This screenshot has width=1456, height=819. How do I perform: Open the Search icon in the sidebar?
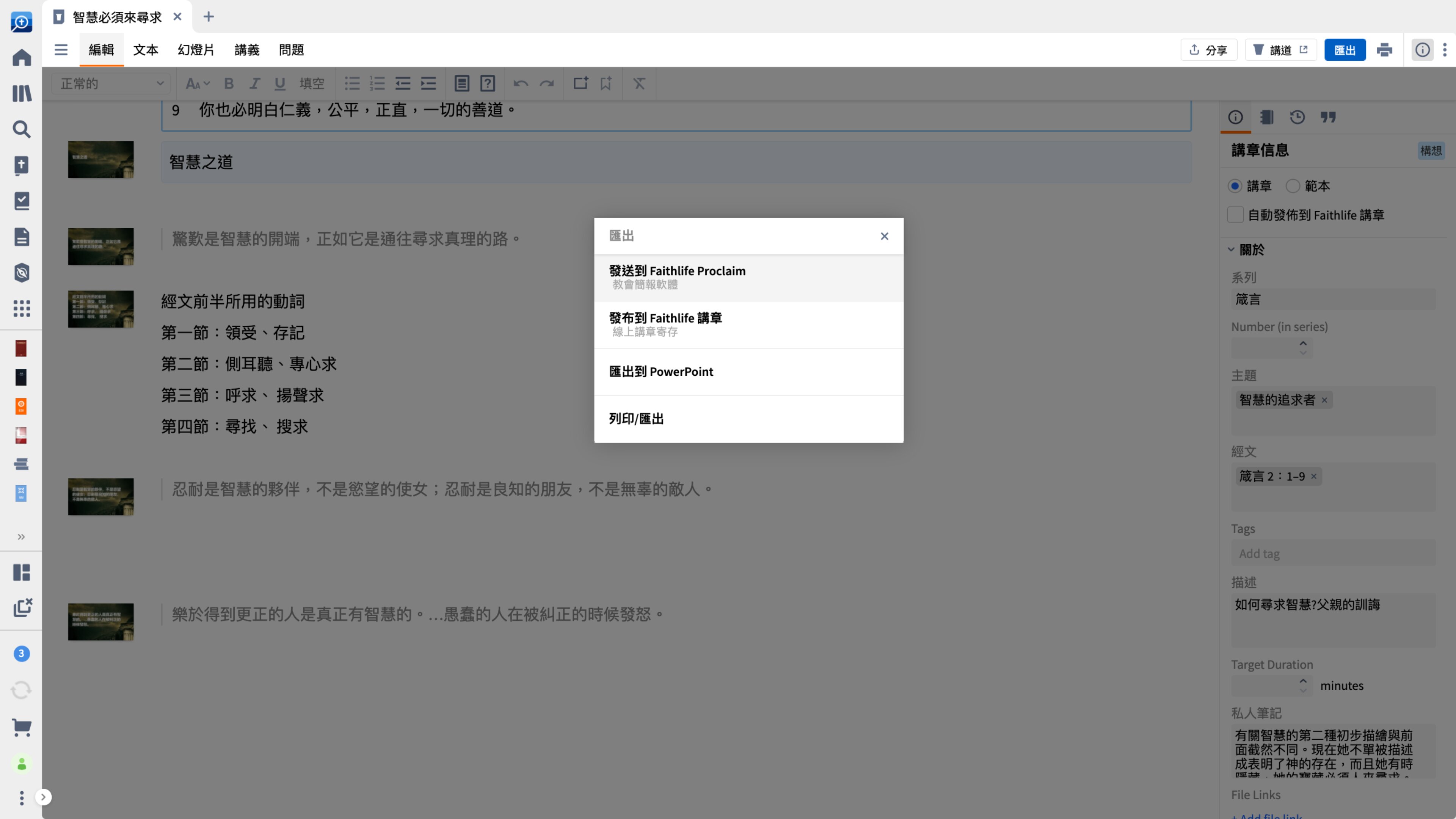(22, 129)
